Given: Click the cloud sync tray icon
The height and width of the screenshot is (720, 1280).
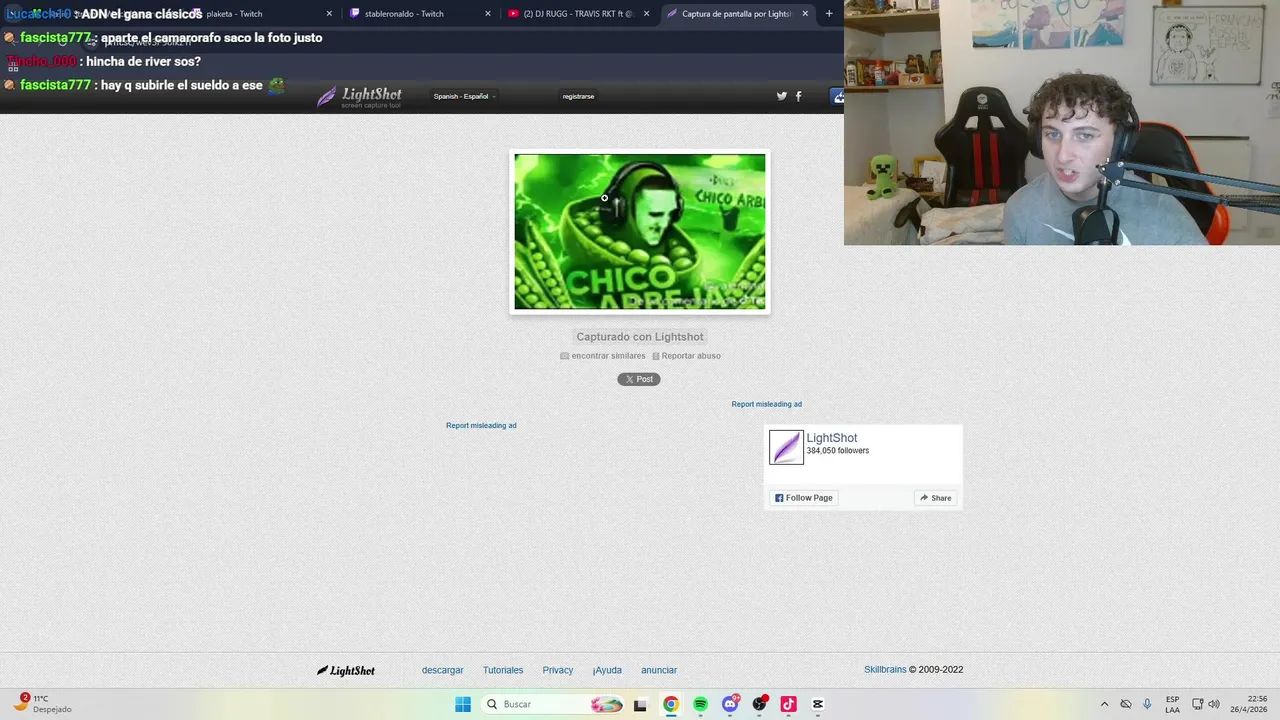Looking at the screenshot, I should [x=1126, y=704].
